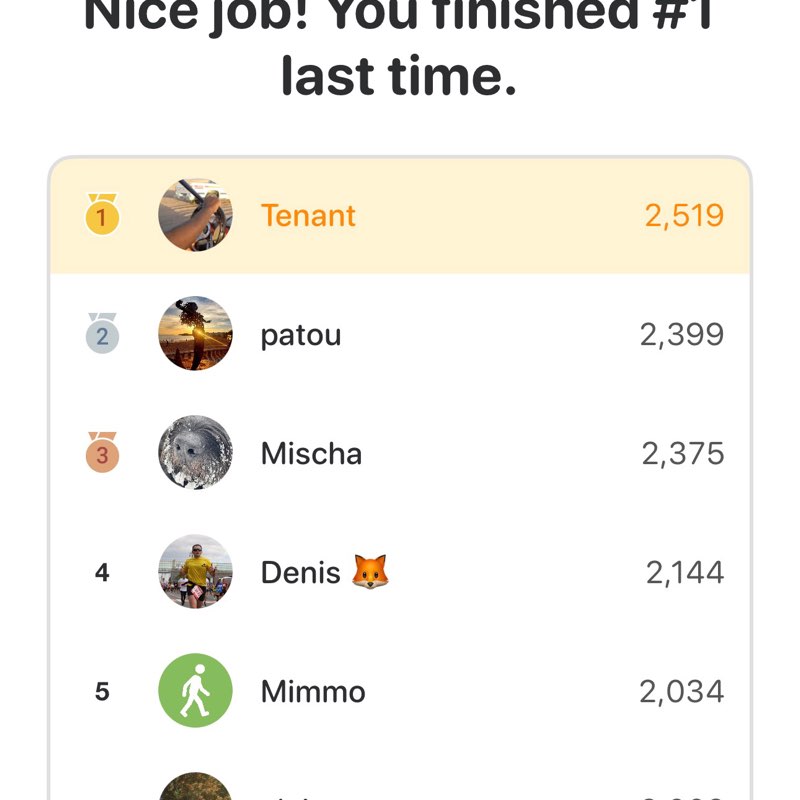Open Tenant's profile picture
The width and height of the screenshot is (800, 800).
[195, 215]
